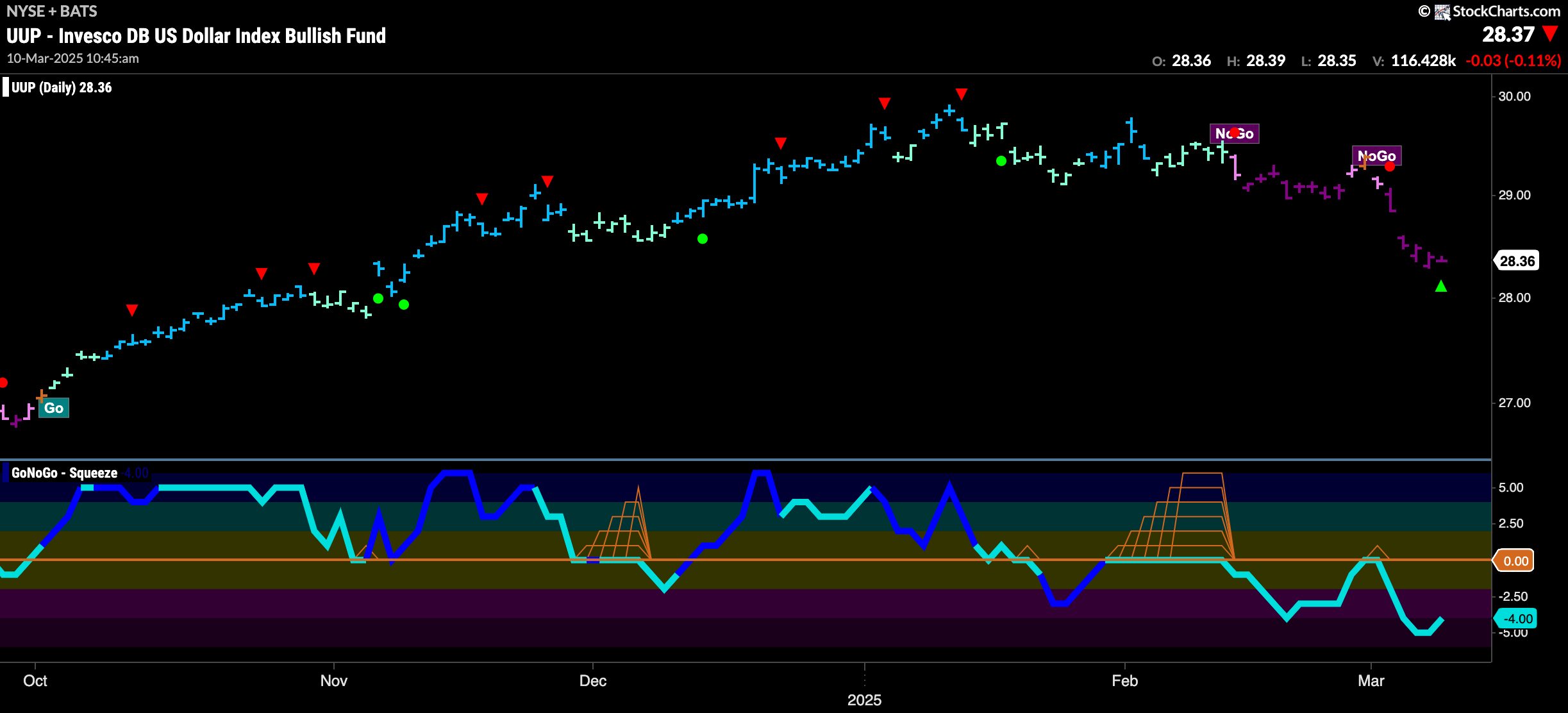Click the StockCharts.com logo
This screenshot has height=713, width=1568.
[x=1496, y=11]
